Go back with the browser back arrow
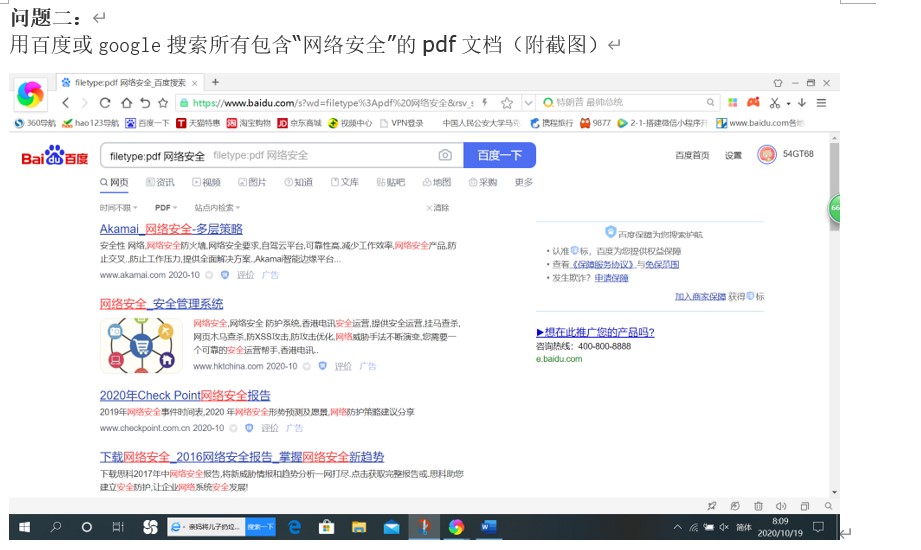 pyautogui.click(x=66, y=103)
